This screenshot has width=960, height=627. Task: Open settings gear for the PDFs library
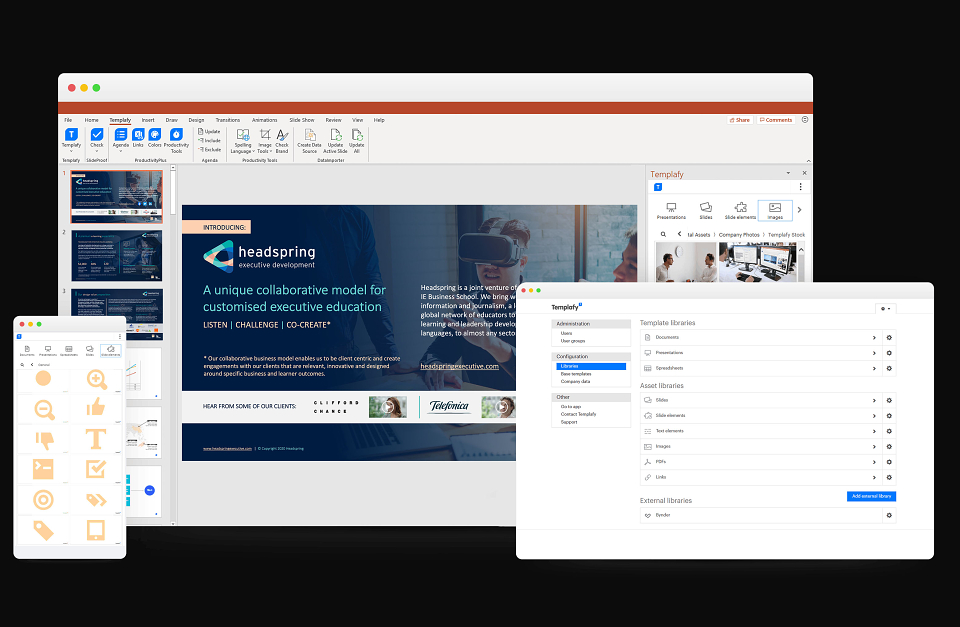pos(889,462)
